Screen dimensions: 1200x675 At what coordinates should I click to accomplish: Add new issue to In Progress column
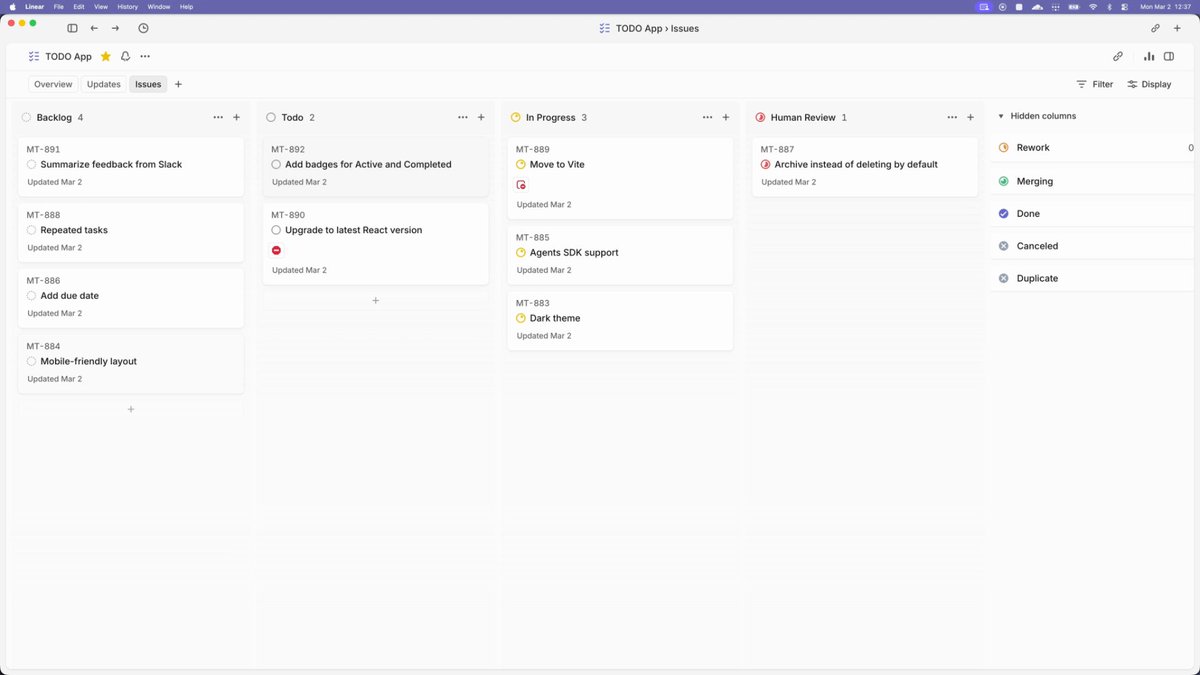coord(726,117)
